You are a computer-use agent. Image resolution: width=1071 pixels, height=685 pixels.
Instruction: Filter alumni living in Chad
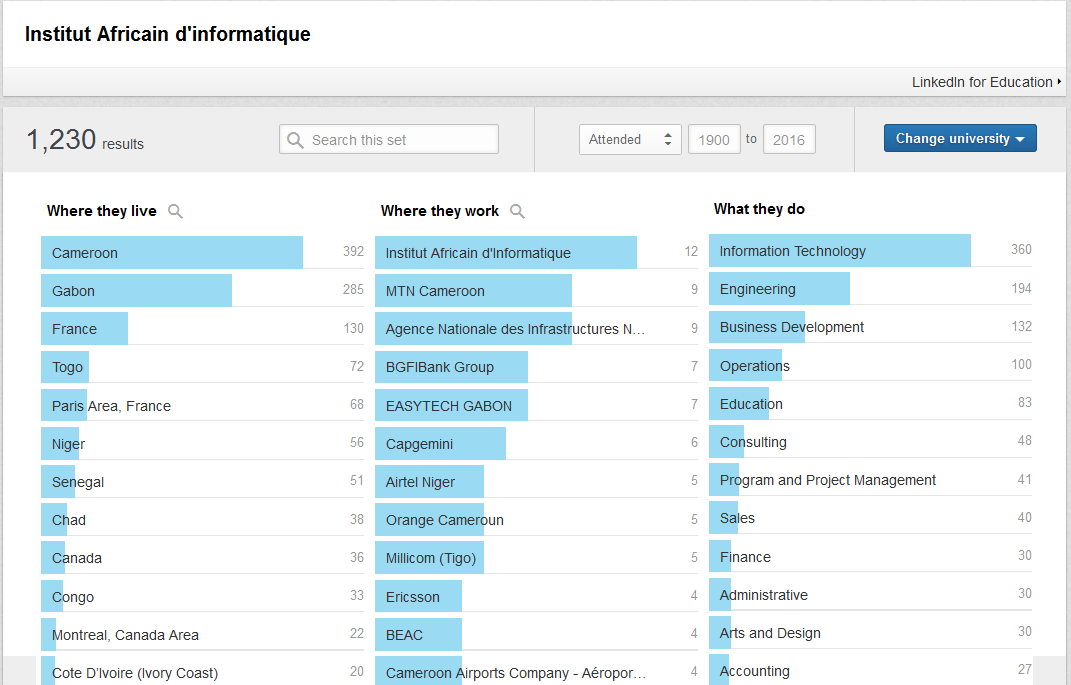tap(202, 520)
